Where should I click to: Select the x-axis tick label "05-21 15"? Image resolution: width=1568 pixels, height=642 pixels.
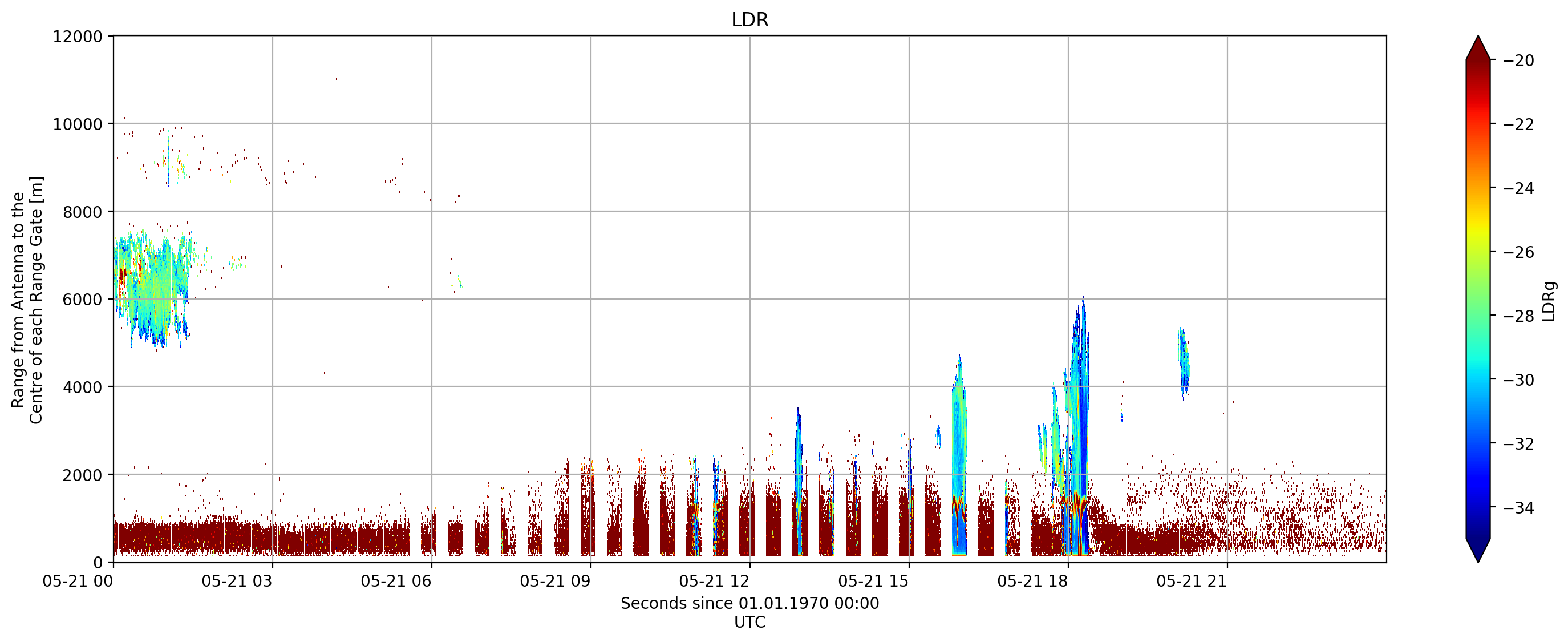pos(873,581)
